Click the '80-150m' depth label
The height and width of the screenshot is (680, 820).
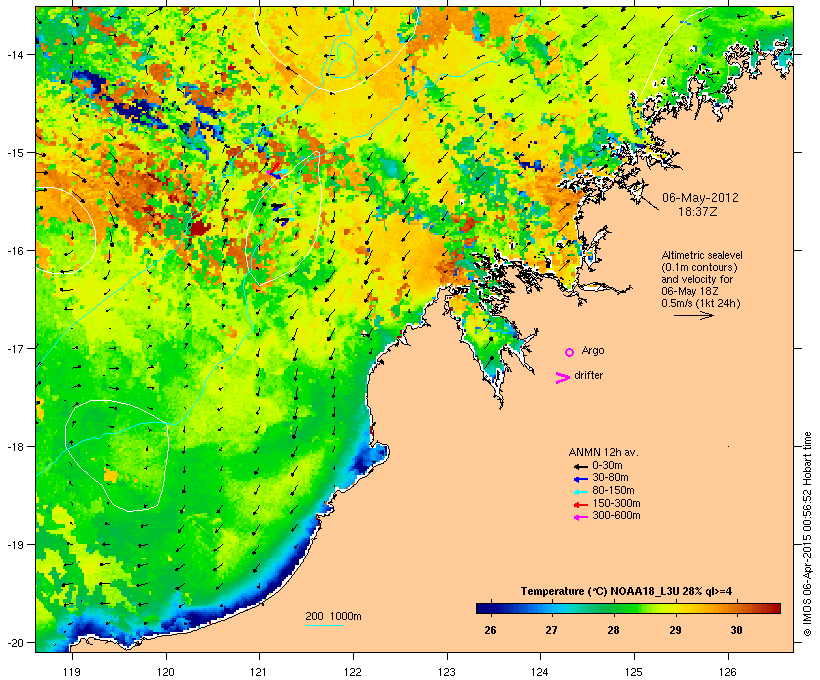[x=613, y=491]
